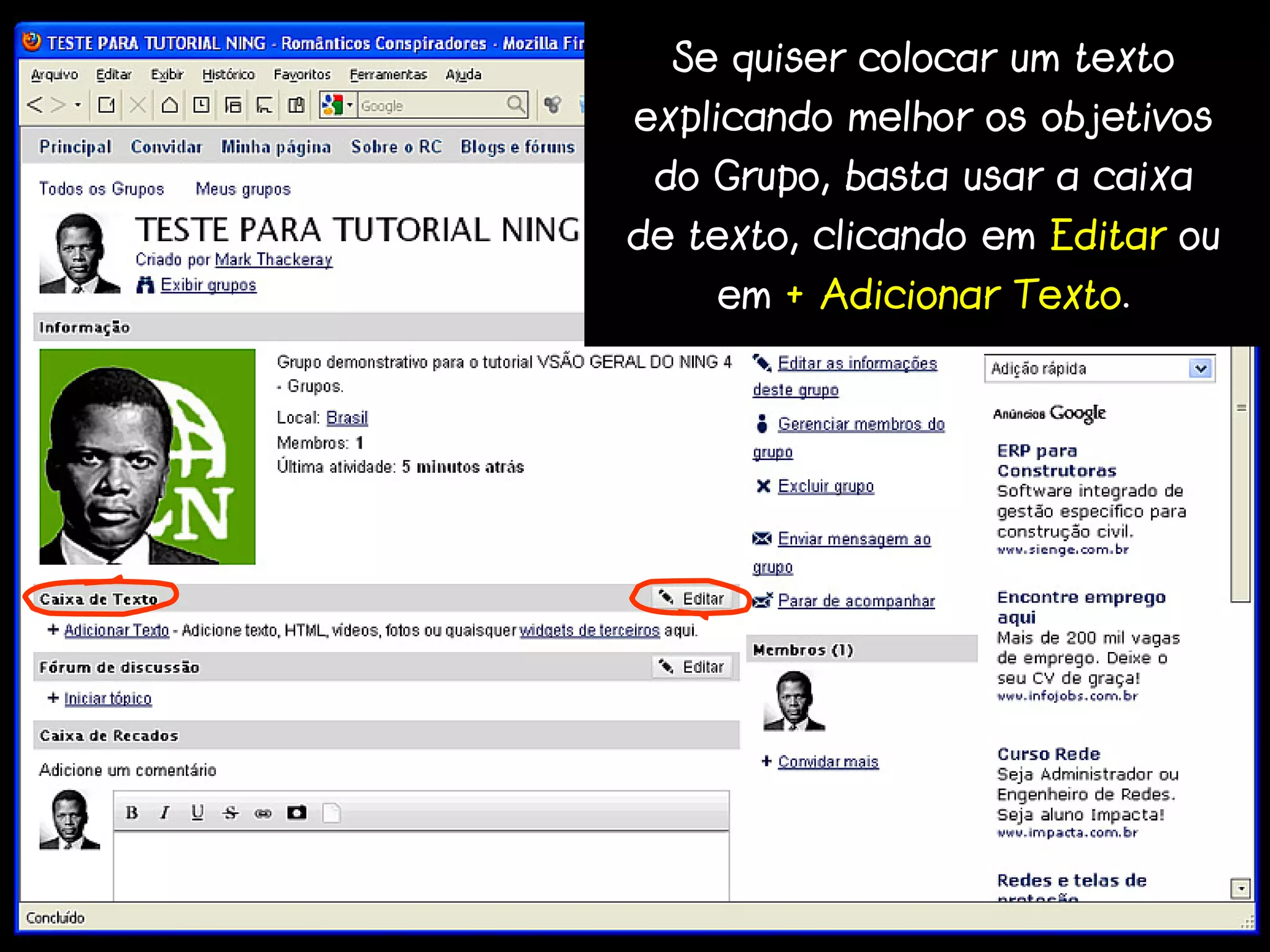
Task: Open a new tab with toolbar icon
Action: click(x=107, y=105)
